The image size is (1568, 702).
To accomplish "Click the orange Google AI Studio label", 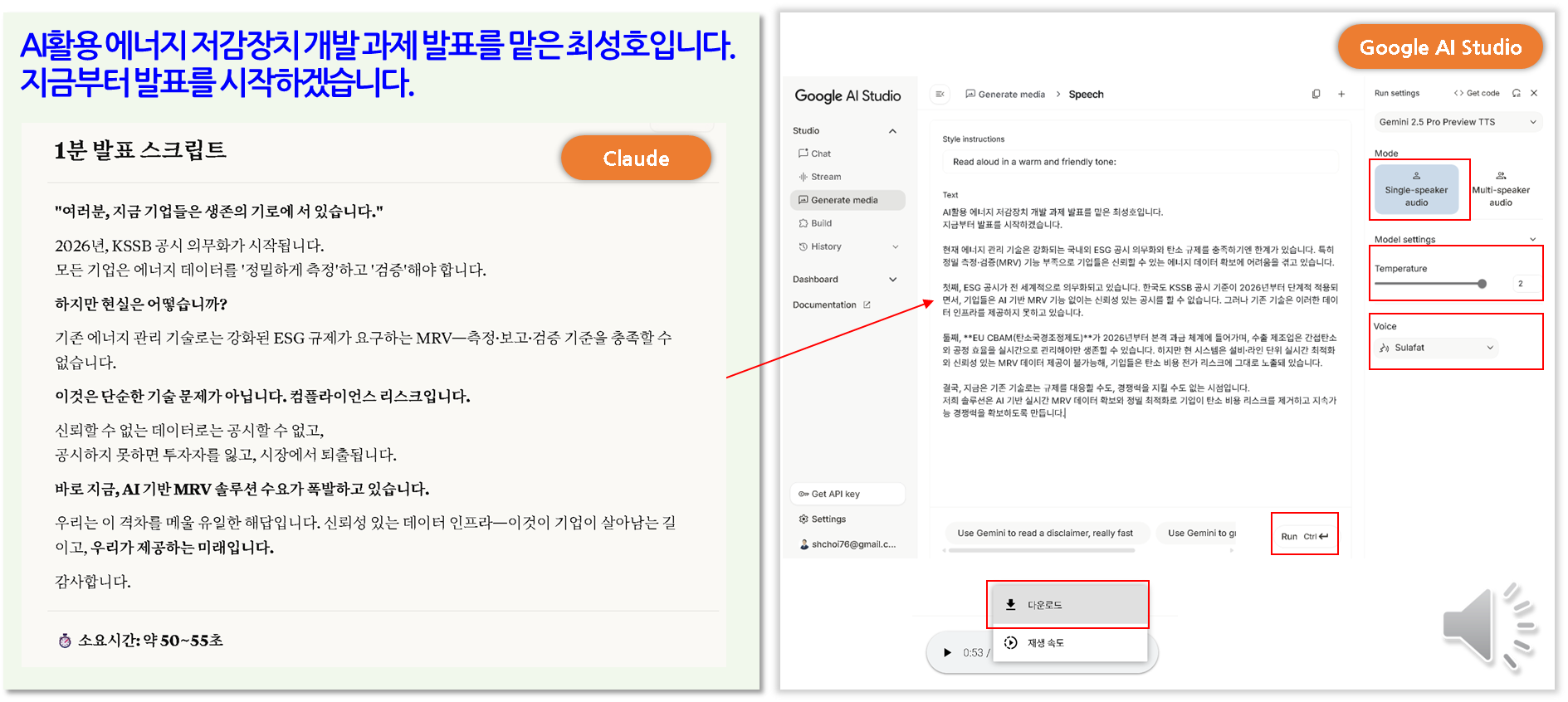I will (x=1440, y=47).
